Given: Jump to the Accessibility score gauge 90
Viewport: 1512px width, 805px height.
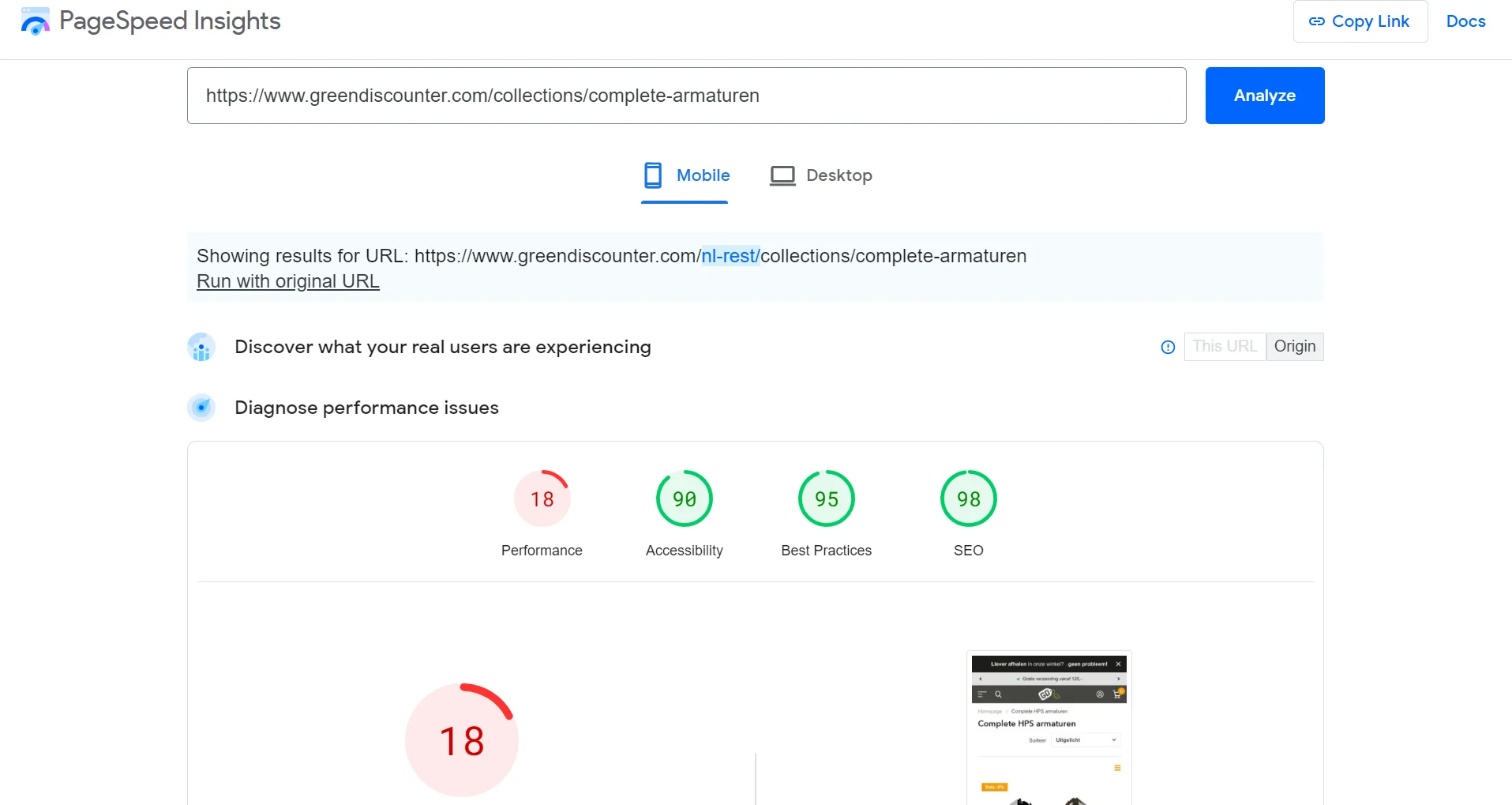Looking at the screenshot, I should pos(685,498).
